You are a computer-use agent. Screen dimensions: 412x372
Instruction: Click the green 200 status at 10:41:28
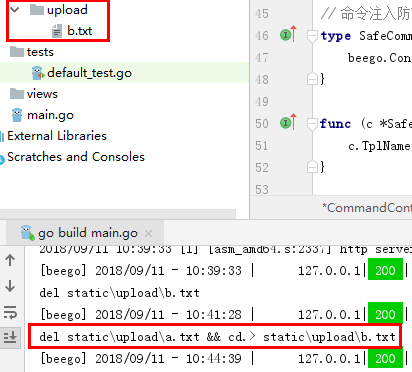pyautogui.click(x=385, y=314)
